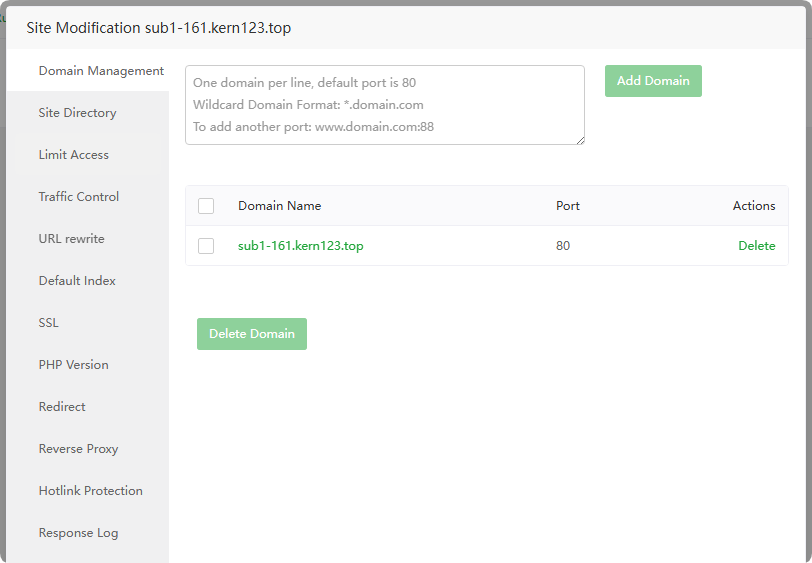Screen dimensions: 812x563
Task: Toggle the select-all domains checkbox
Action: (x=206, y=206)
